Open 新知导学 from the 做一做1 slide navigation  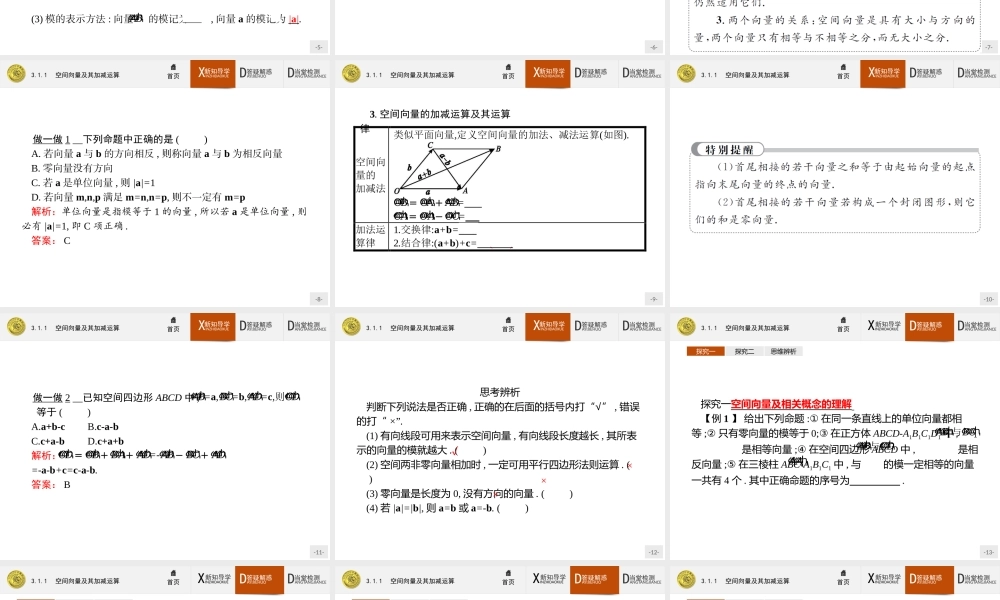click(x=211, y=73)
